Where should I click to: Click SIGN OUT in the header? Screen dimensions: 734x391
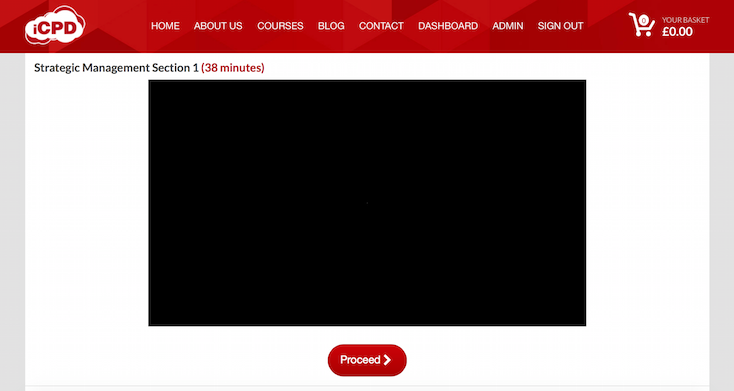pos(560,26)
